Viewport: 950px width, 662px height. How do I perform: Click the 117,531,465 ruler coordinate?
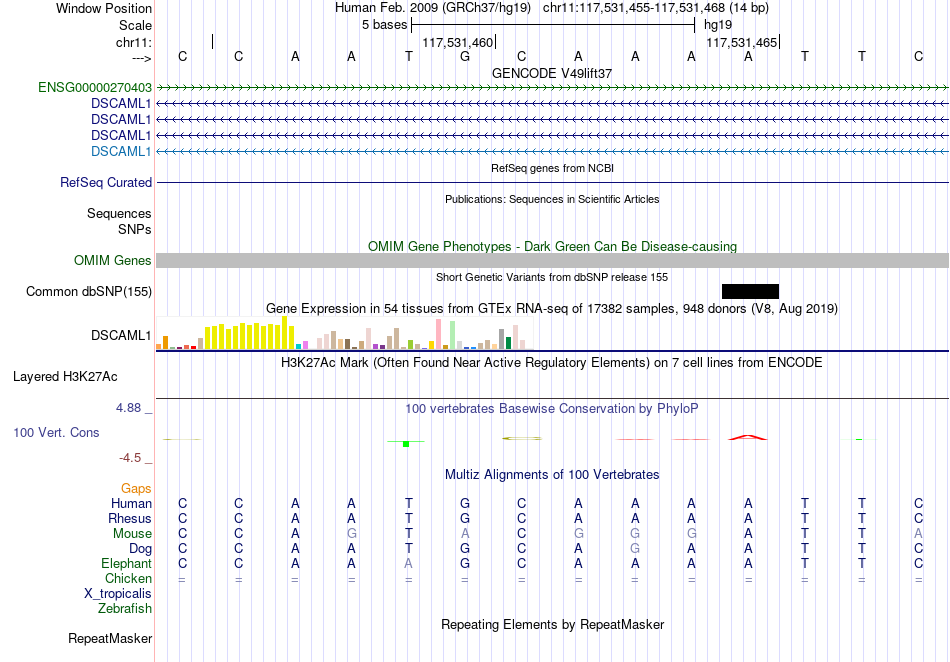click(742, 42)
